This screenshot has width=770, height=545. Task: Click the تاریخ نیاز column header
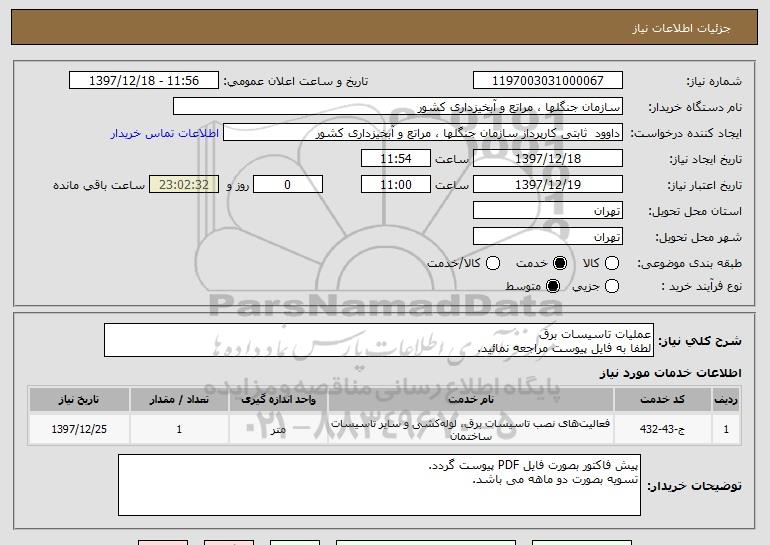79,400
